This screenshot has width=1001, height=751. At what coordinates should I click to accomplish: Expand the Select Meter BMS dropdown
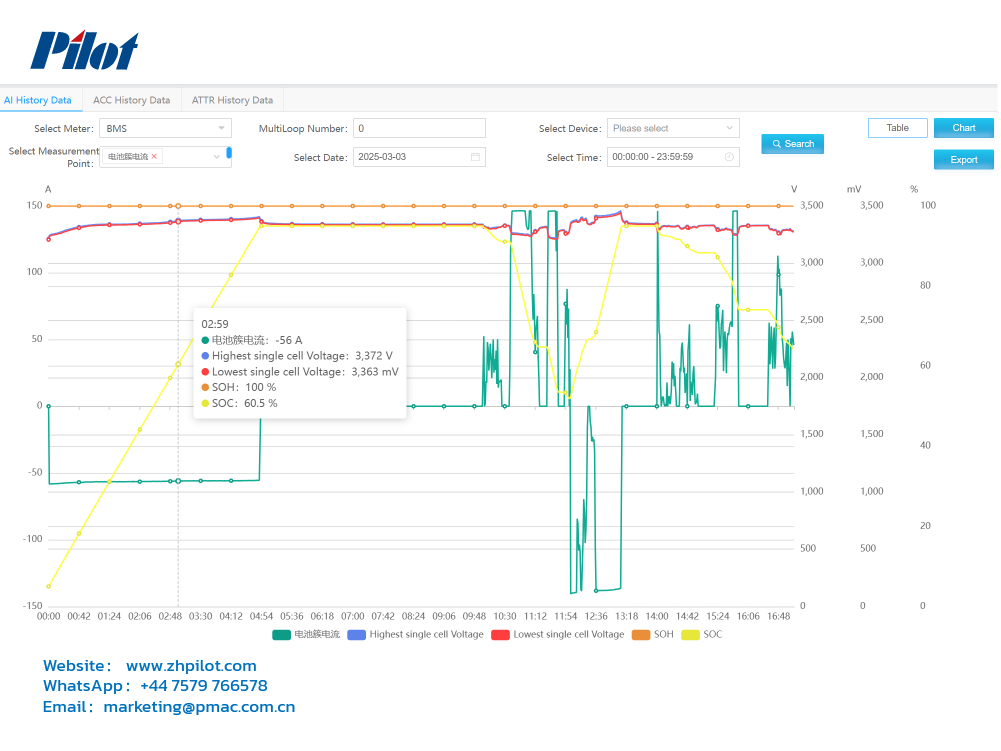coord(165,128)
